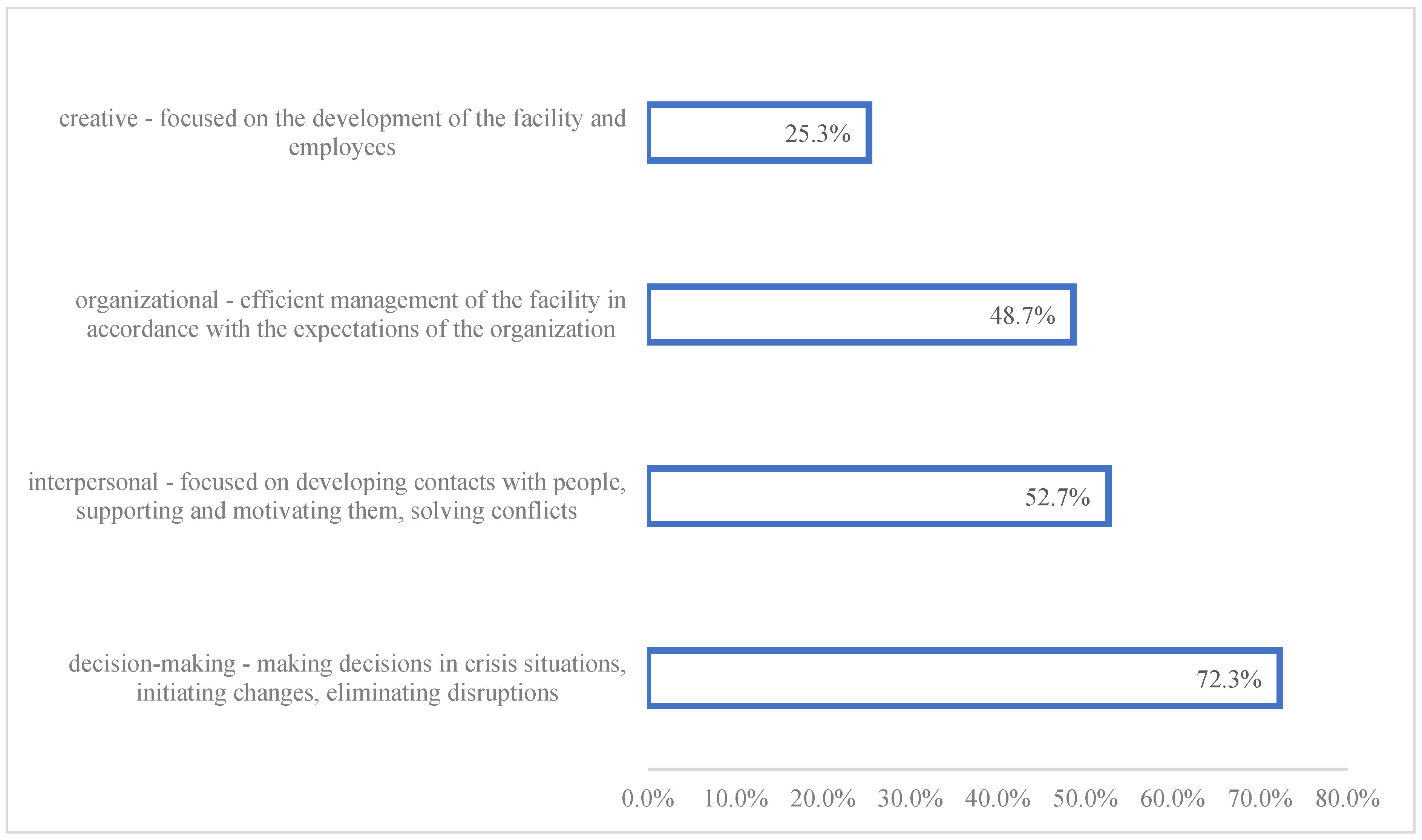Select the 10.0% axis tick label
The height and width of the screenshot is (840, 1422).
coord(736,799)
